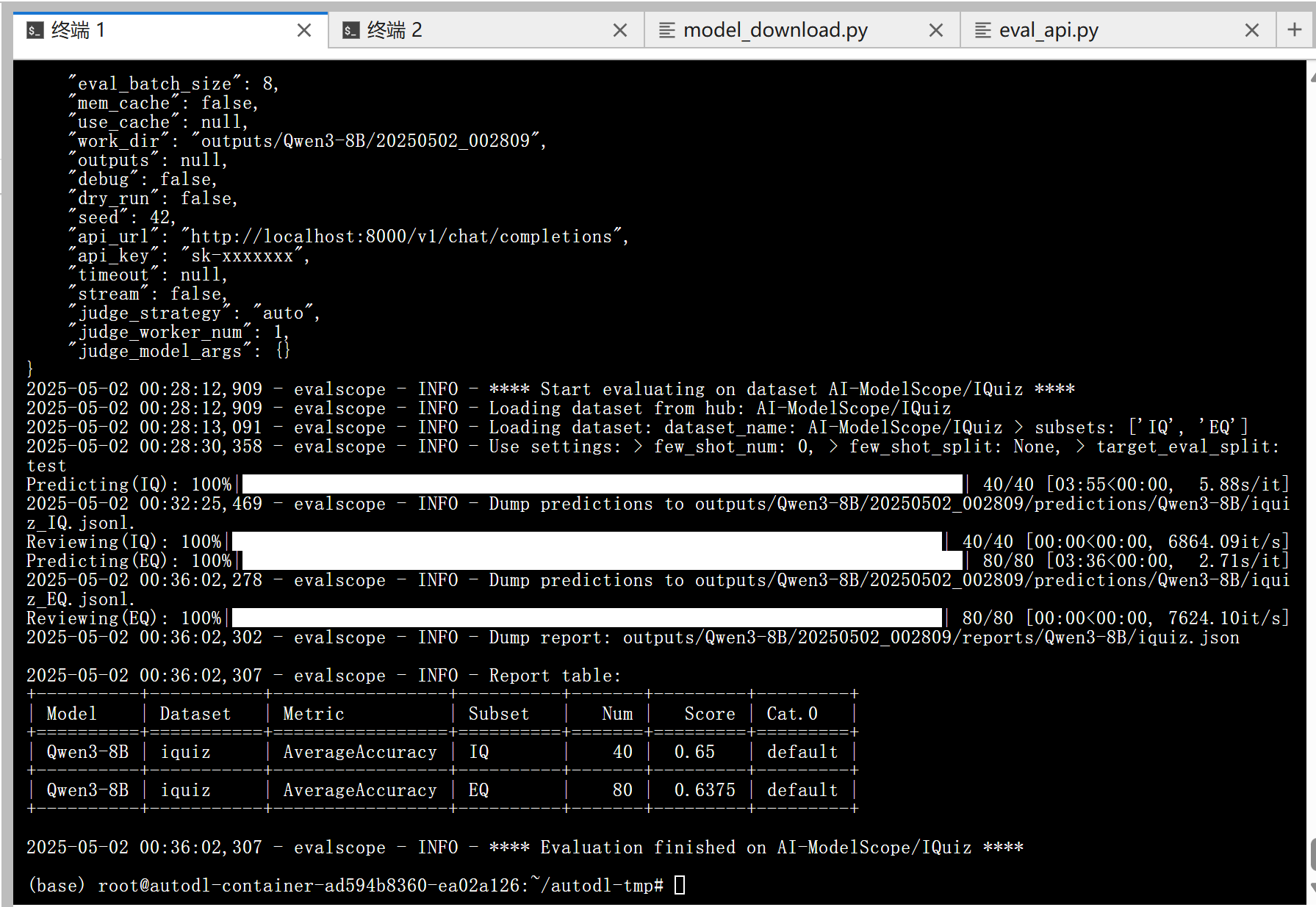The image size is (1316, 907).
Task: Click the terminal scrollbar up arrow
Action: click(x=1312, y=76)
